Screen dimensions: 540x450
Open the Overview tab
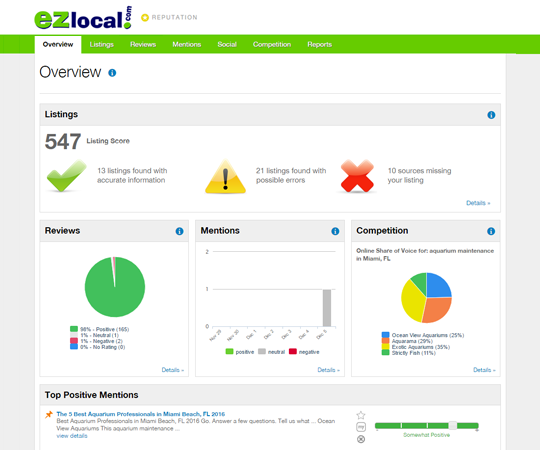[58, 44]
